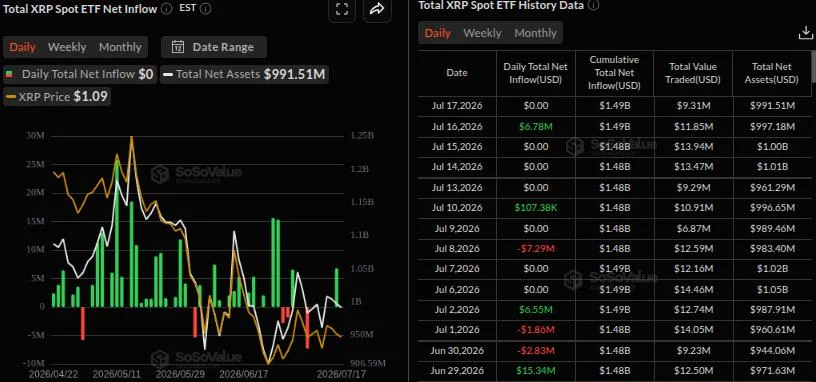Screen dimensions: 816x382
Task: Select Daily tab in chart panel
Action: [x=22, y=47]
